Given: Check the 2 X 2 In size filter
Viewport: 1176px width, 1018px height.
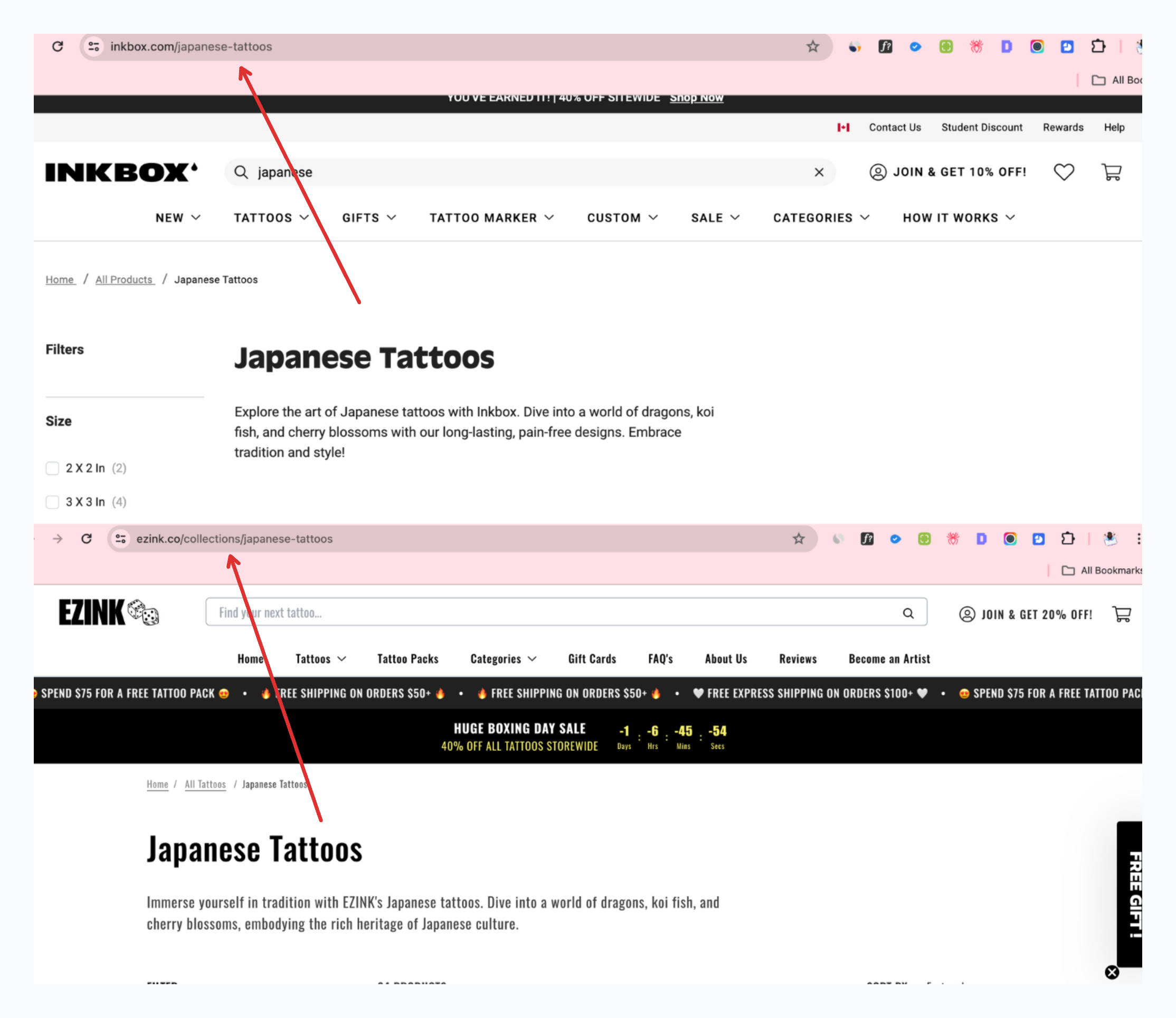Looking at the screenshot, I should (52, 468).
